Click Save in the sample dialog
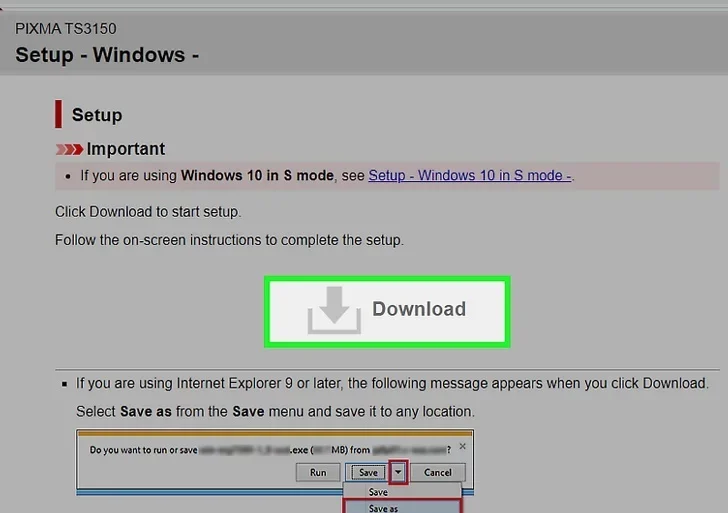This screenshot has height=513, width=728. point(368,472)
